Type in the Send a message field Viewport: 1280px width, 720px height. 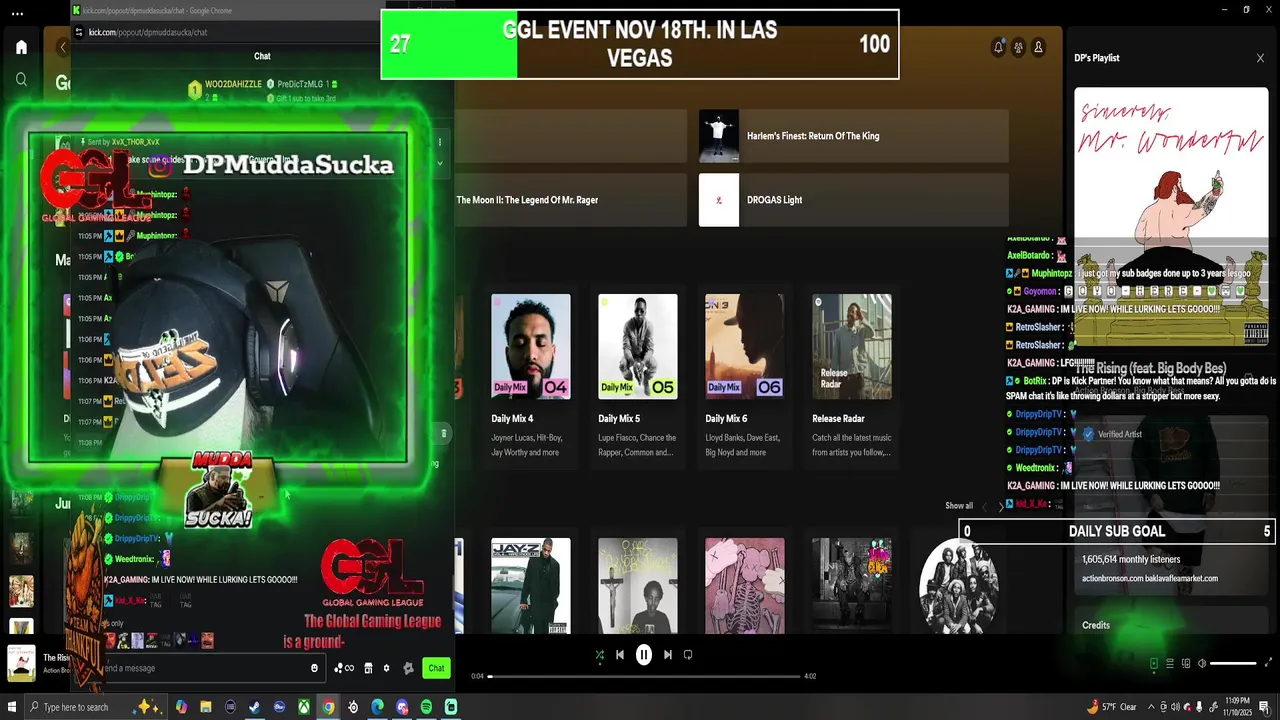[x=200, y=668]
